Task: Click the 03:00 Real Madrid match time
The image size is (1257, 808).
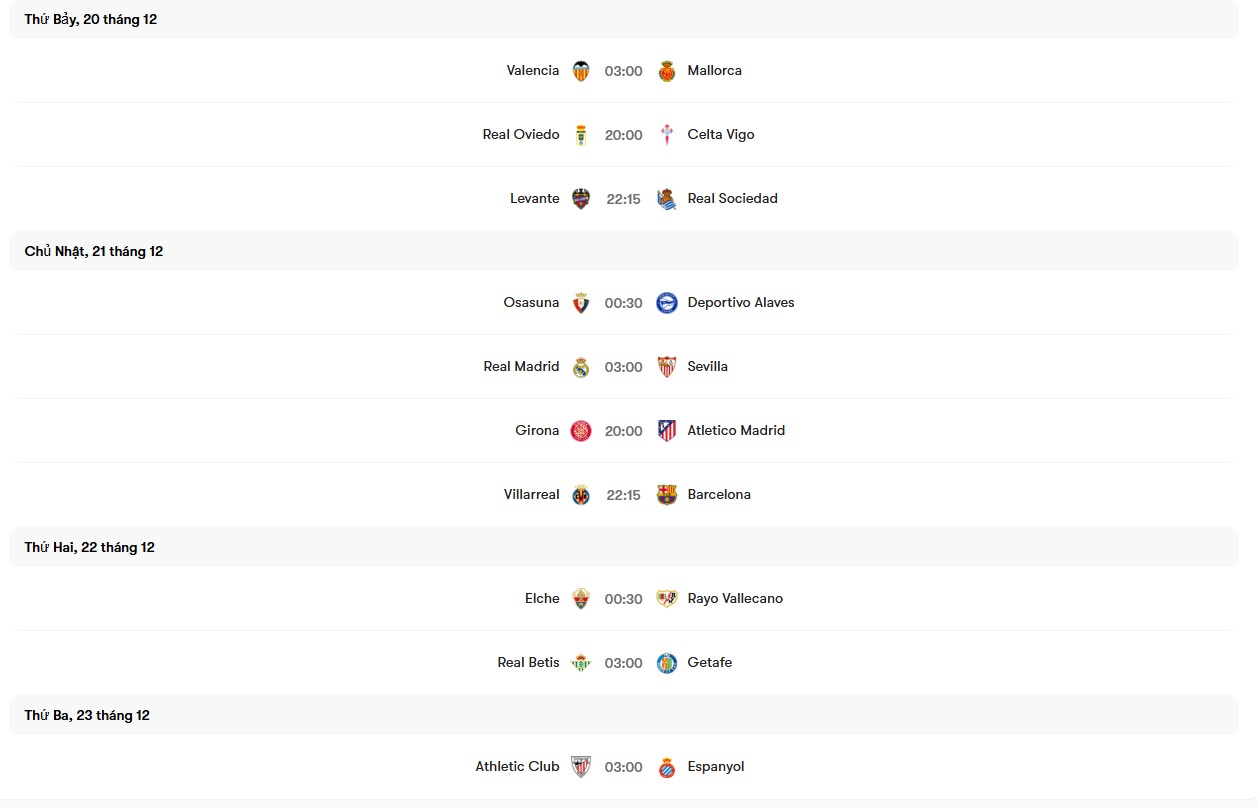Action: pyautogui.click(x=624, y=367)
